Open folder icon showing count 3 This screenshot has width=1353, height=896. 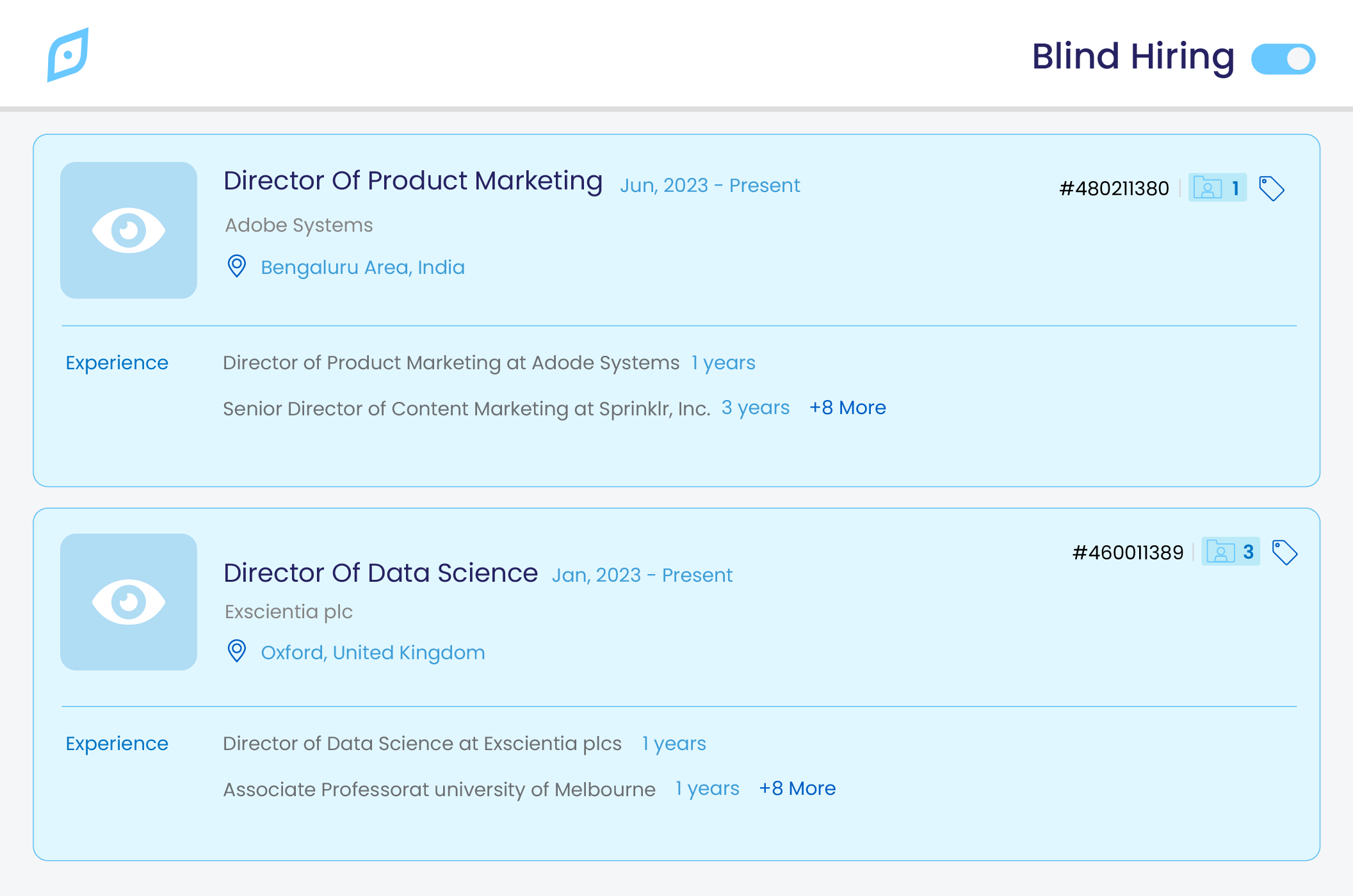[x=1230, y=552]
